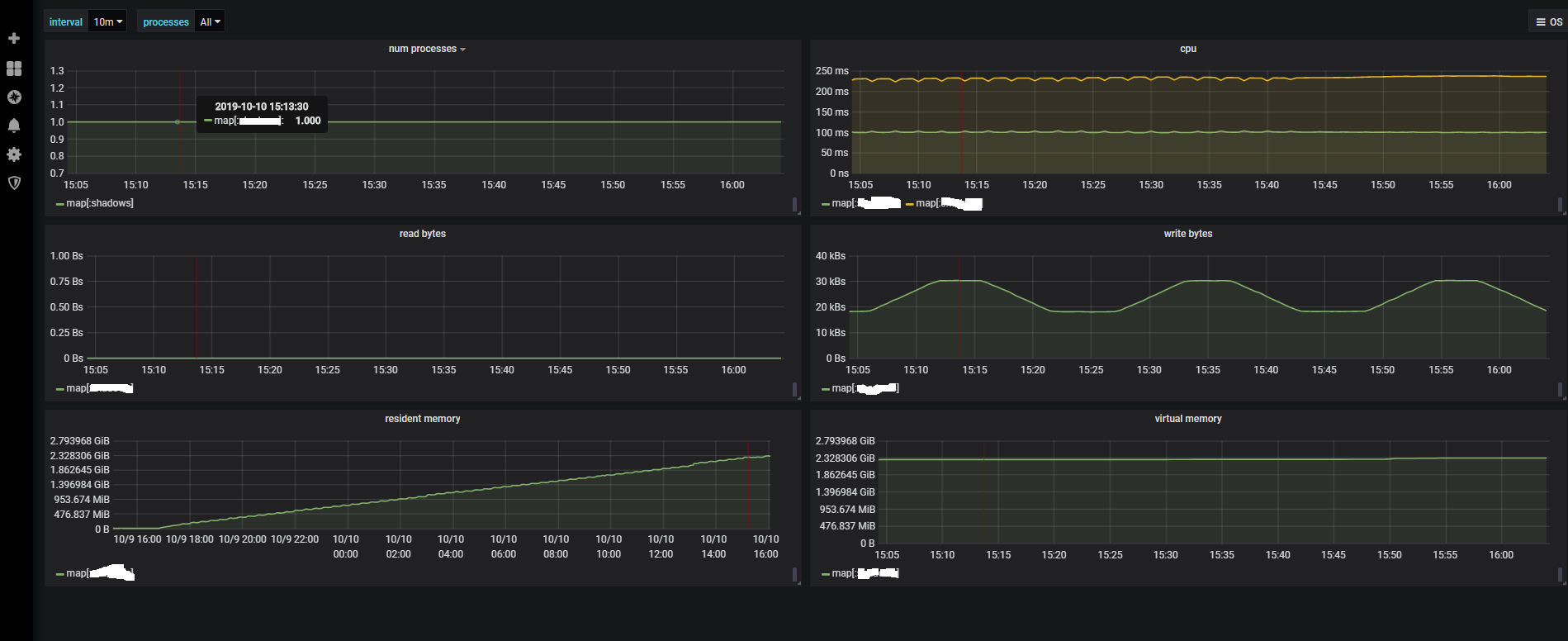Click legend scrollbar in resident memory panel
The image size is (1568, 641).
(794, 574)
